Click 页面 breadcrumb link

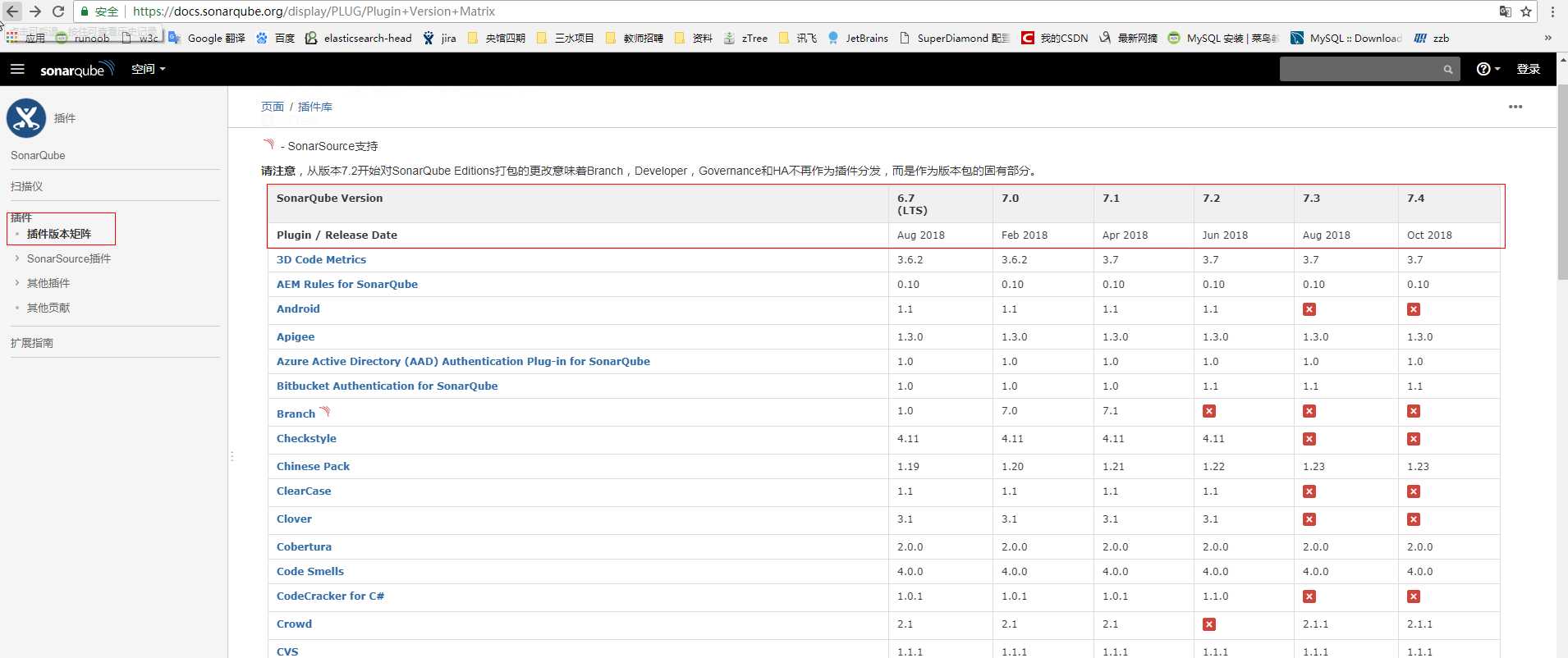point(273,107)
